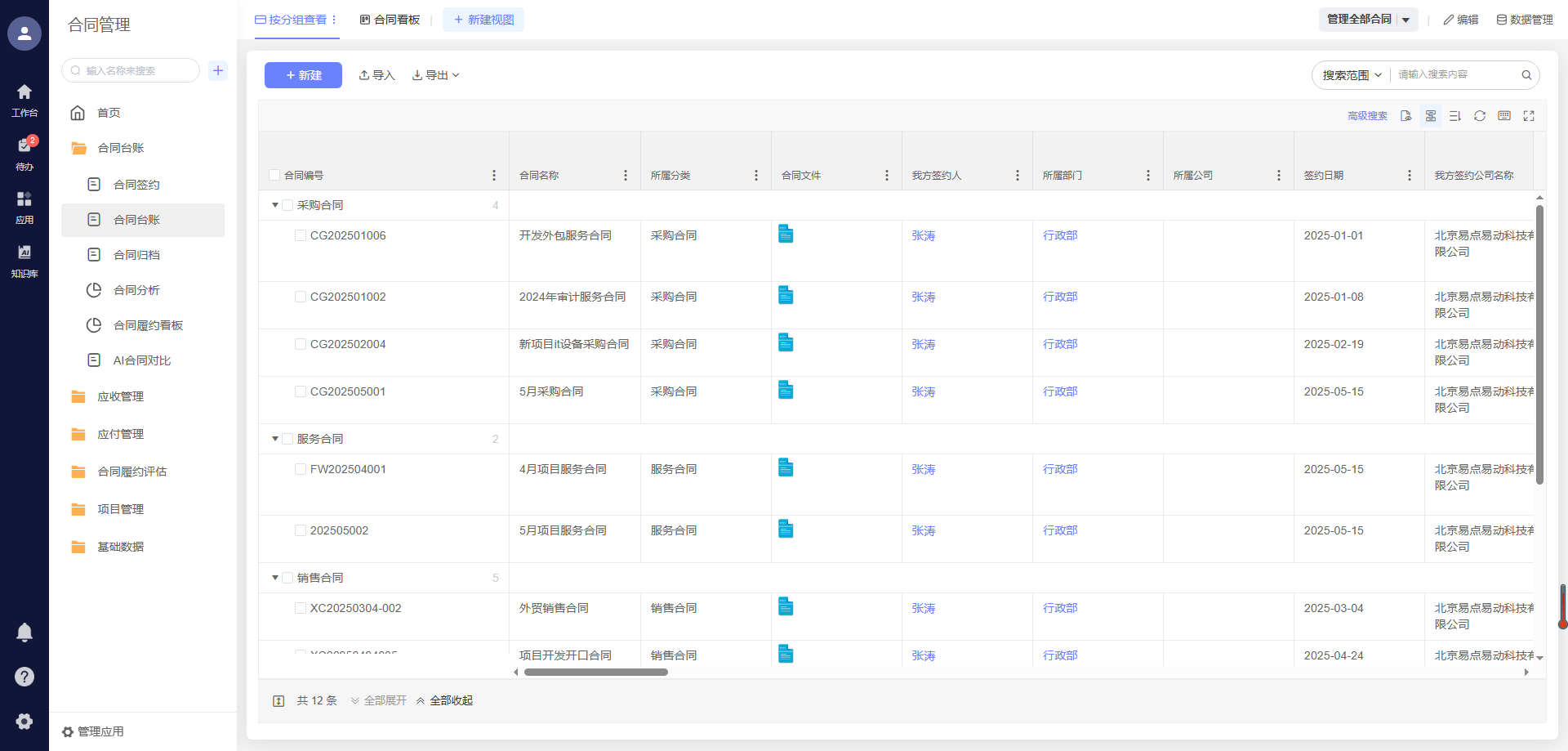Click the 新建 button
This screenshot has width=1568, height=751.
(x=303, y=75)
